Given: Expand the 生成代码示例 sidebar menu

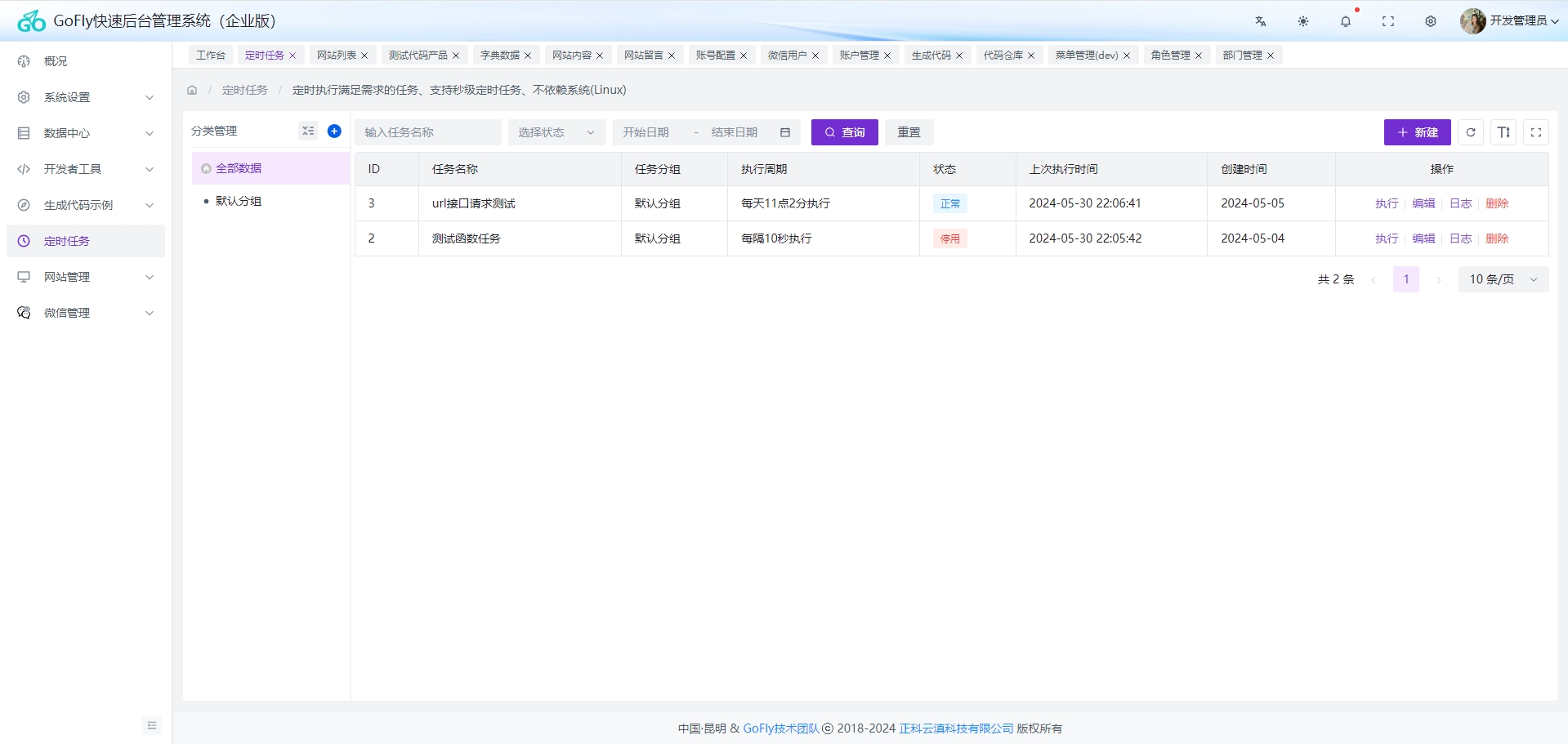Looking at the screenshot, I should coord(86,205).
